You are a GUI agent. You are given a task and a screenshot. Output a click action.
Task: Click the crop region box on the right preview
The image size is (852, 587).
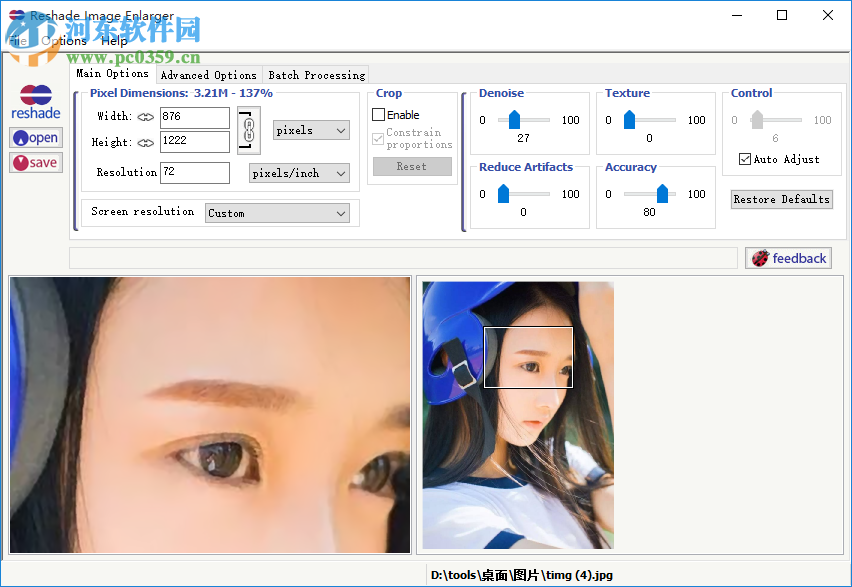pyautogui.click(x=528, y=356)
